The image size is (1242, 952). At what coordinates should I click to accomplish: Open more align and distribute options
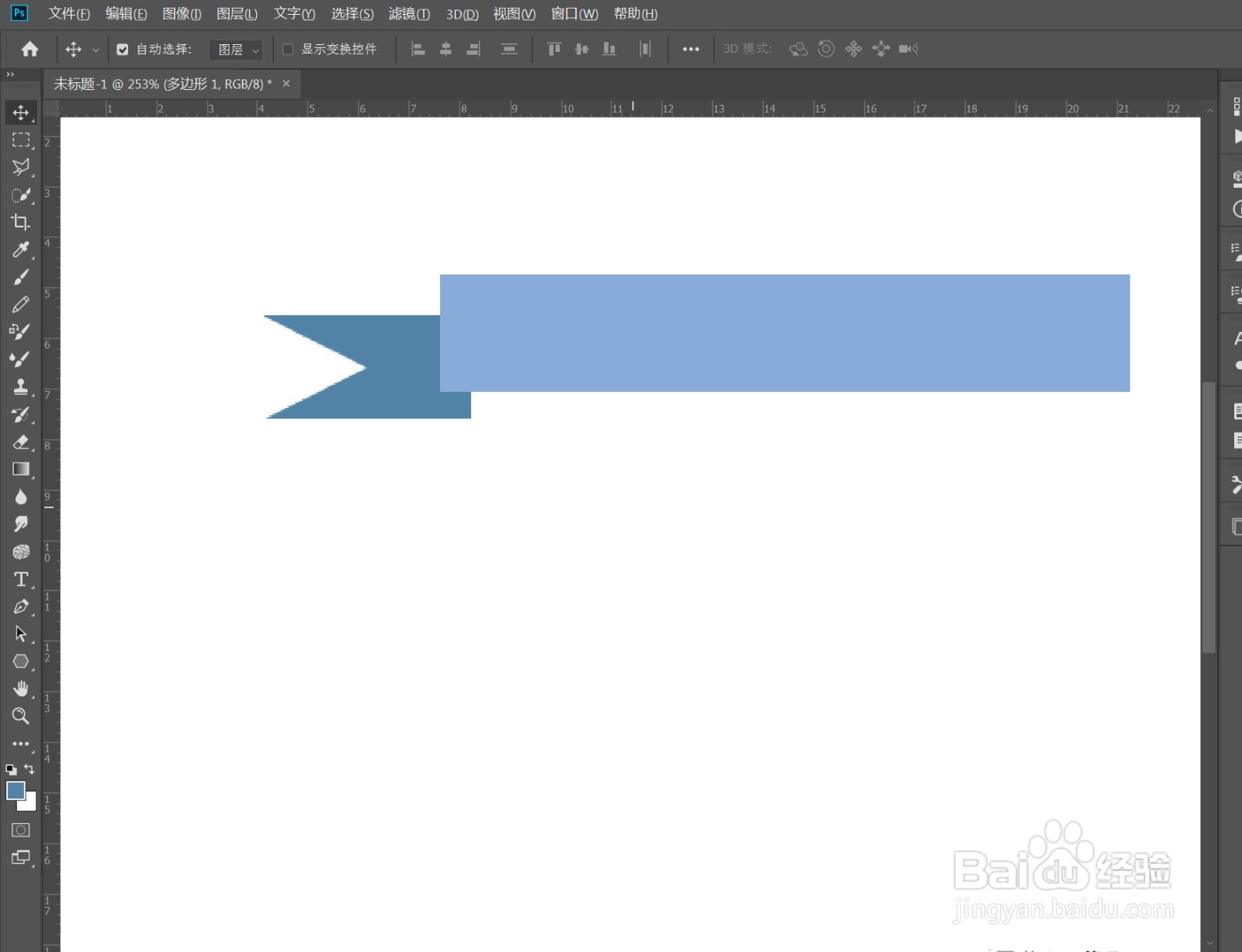(x=691, y=49)
